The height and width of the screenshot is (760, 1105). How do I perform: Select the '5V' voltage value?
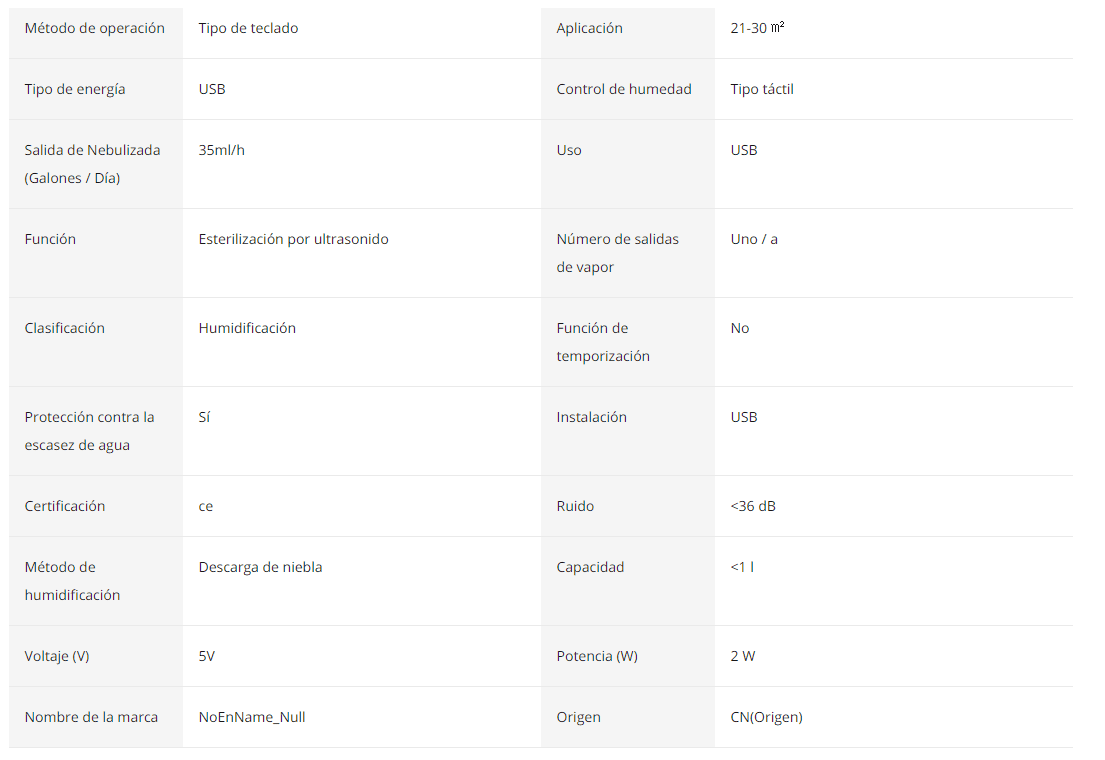(x=206, y=656)
